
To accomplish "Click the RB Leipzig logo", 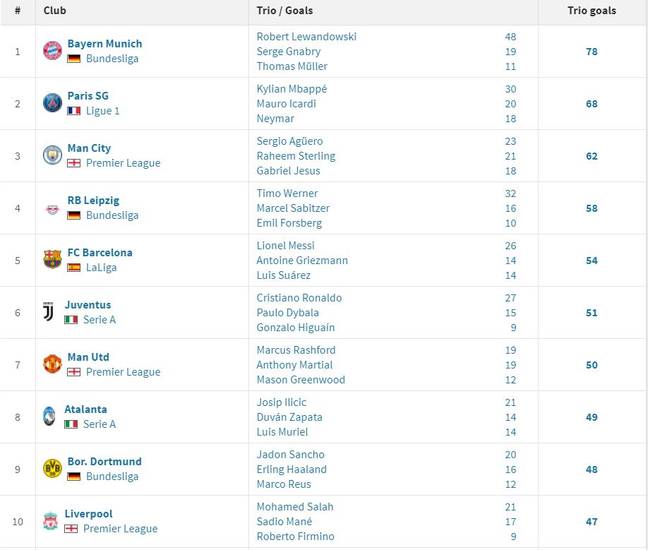I will click(x=52, y=210).
